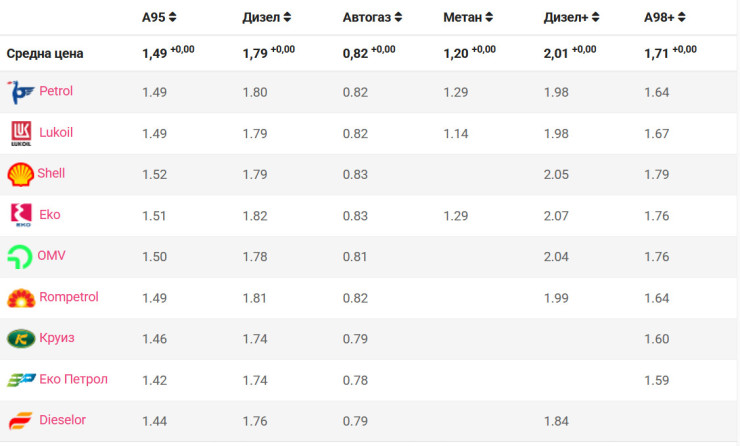Open the Lukoil text link

[x=56, y=132]
